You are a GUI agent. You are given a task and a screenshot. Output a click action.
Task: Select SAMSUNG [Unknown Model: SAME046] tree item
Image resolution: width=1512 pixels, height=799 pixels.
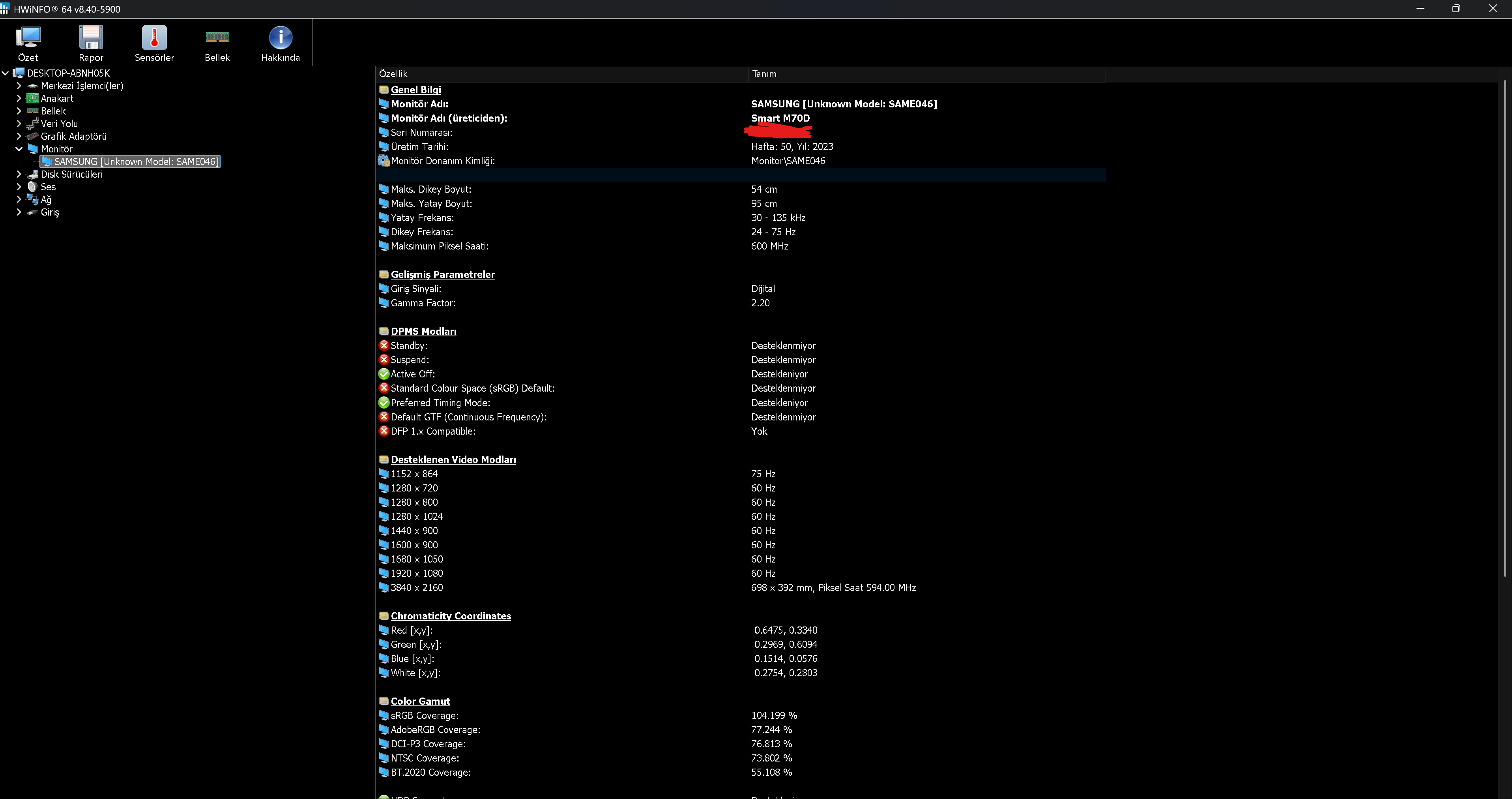130,161
